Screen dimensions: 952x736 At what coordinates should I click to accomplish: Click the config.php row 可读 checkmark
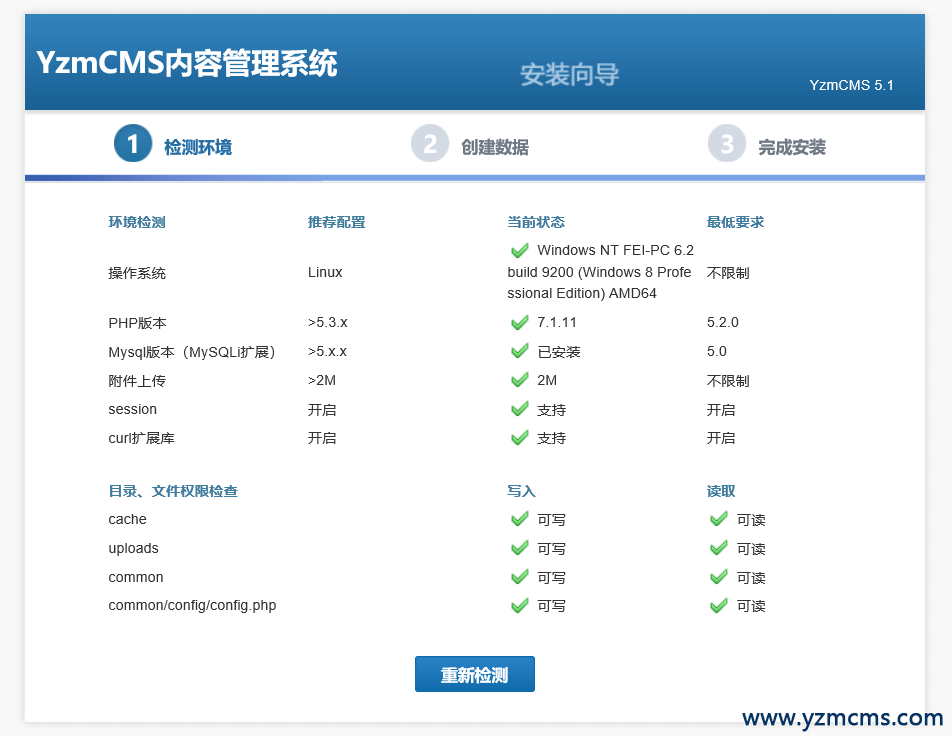[x=719, y=605]
